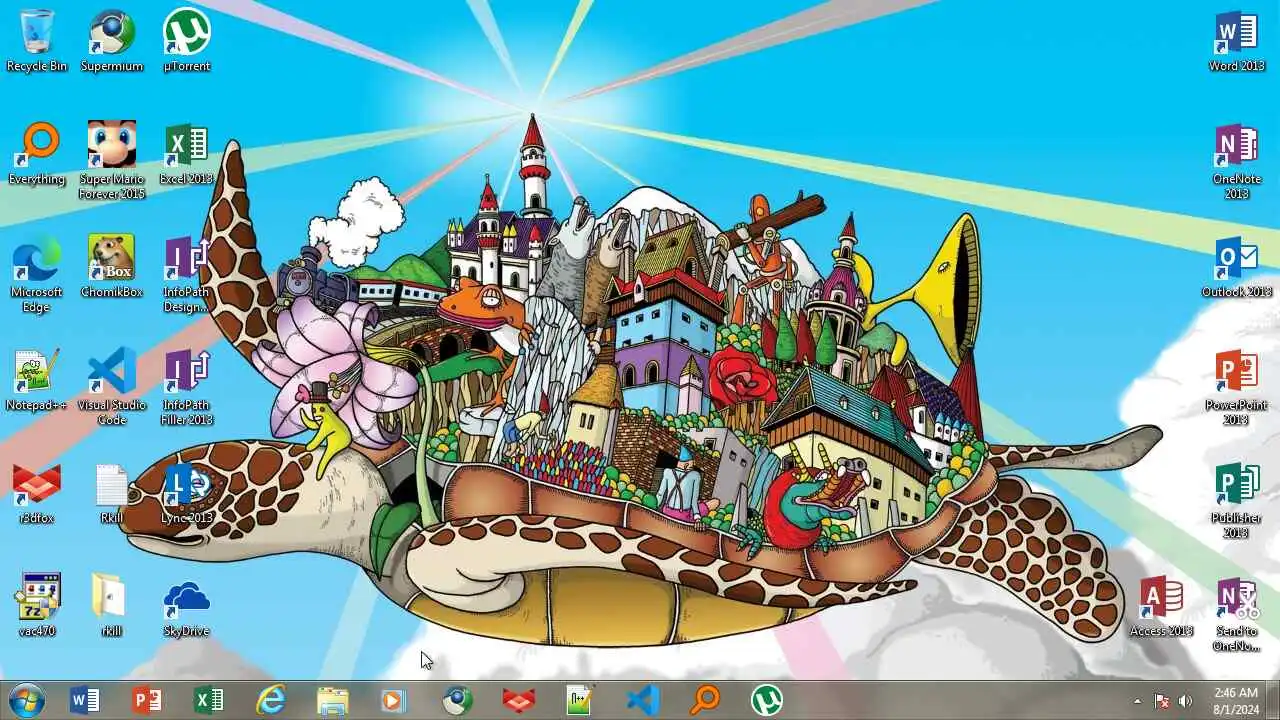Select the Send to OneNote shortcut
1280x720 pixels.
[x=1237, y=612]
